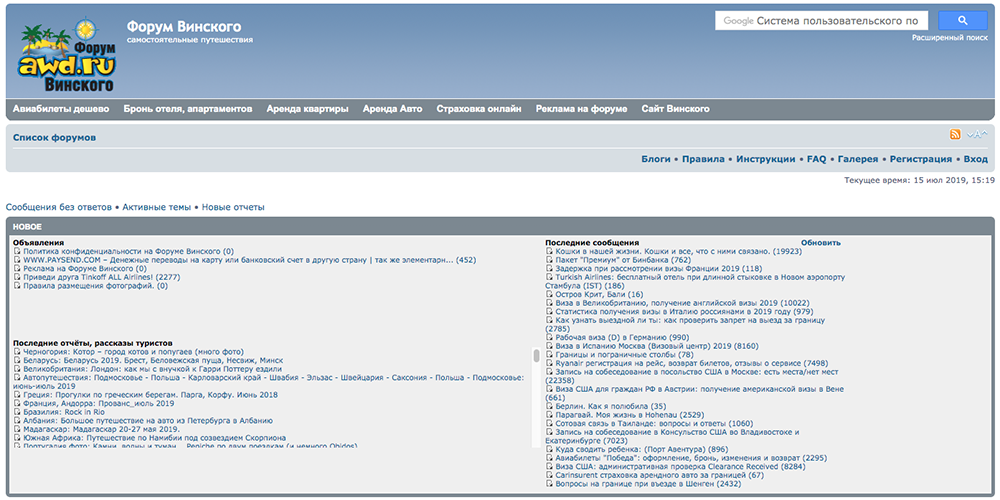Viewport: 1000px width, 500px height.
Task: Open the Список форумов breadcrumb
Action: click(x=54, y=137)
